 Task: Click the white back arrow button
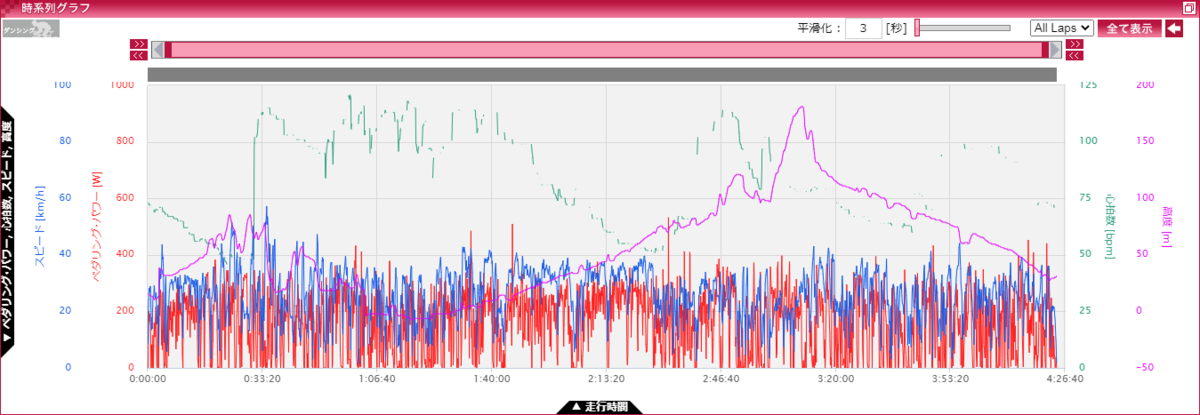(x=1174, y=28)
